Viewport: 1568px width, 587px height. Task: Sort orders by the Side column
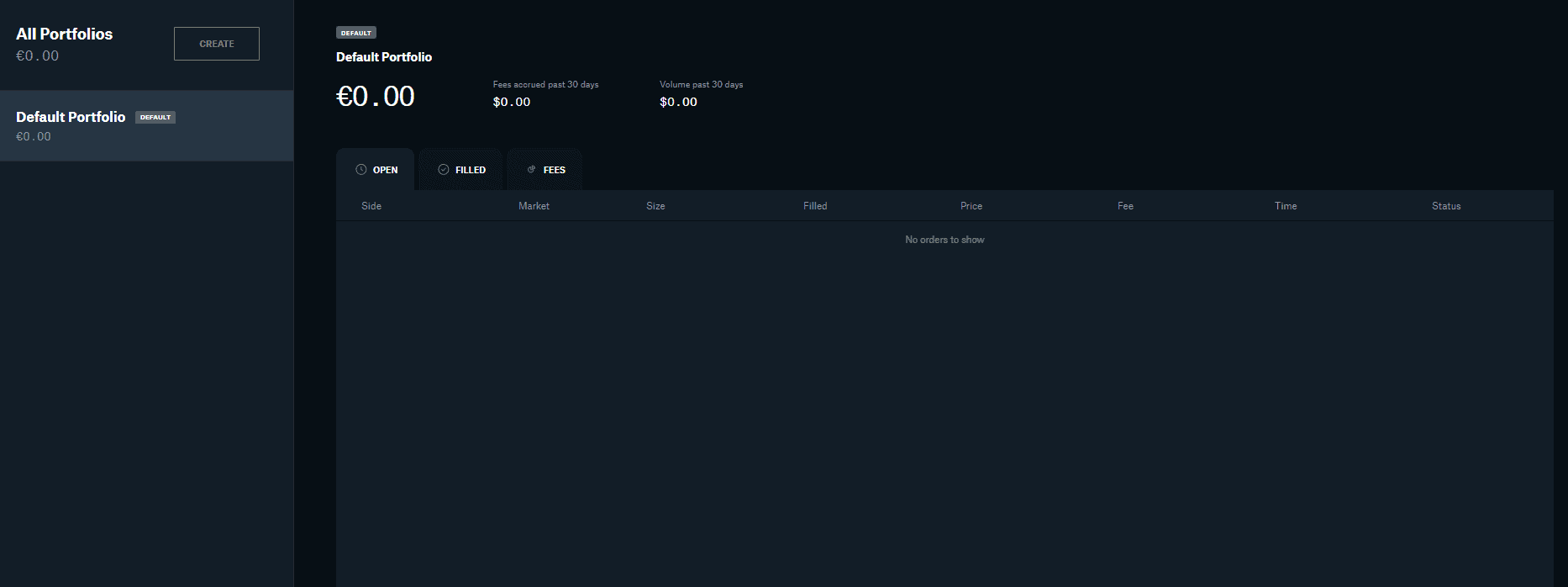[371, 206]
